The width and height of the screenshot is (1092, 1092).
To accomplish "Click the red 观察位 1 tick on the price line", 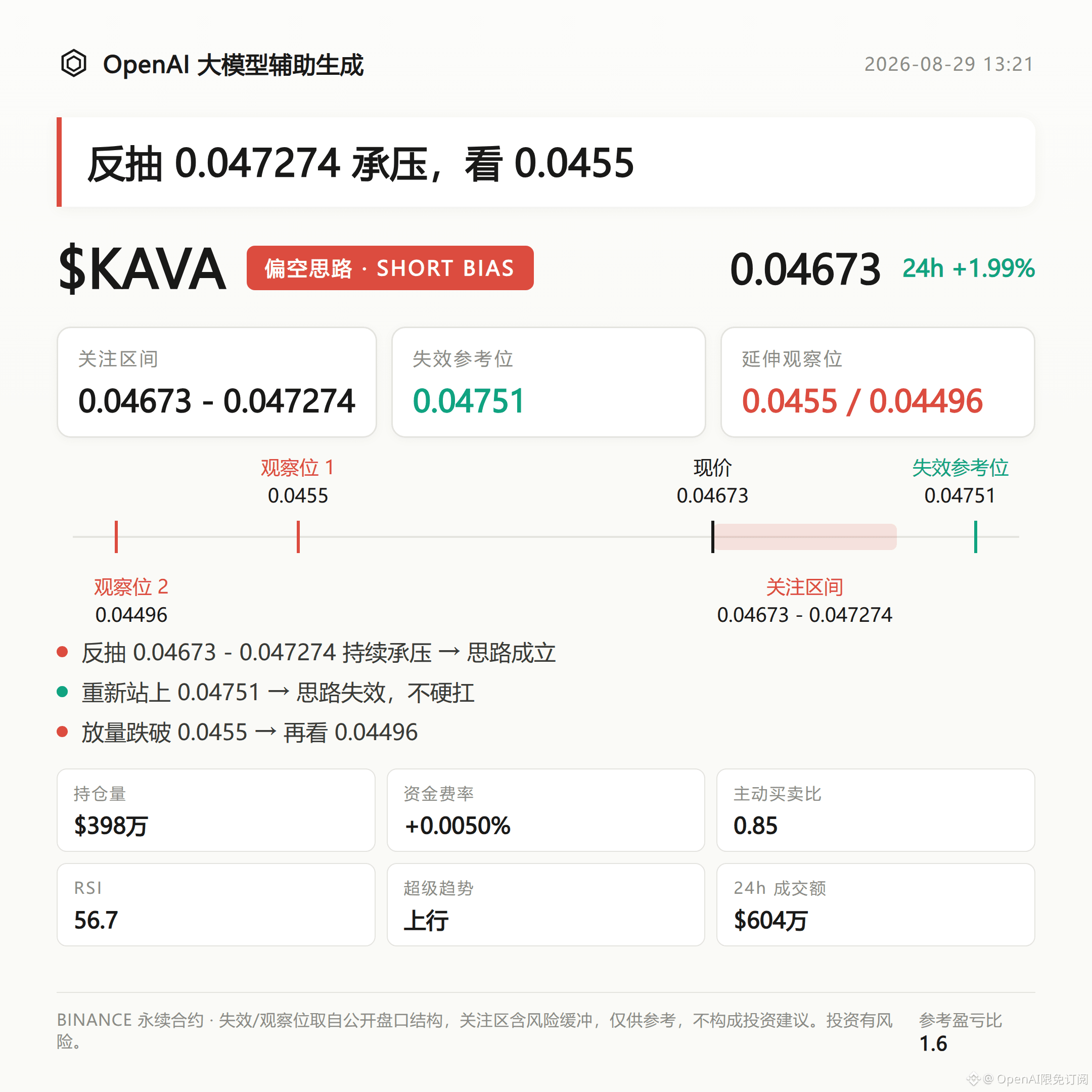I will 298,537.
